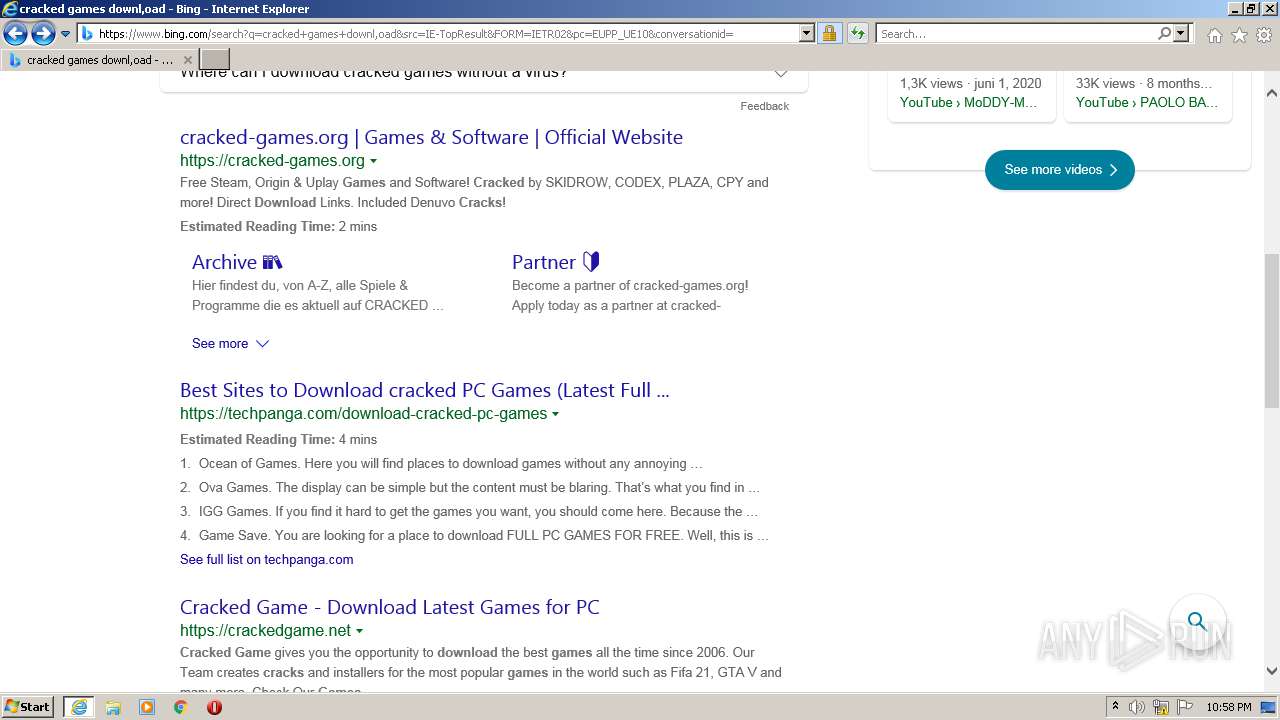
Task: Click the vertical scrollbar thumb
Action: click(1272, 330)
